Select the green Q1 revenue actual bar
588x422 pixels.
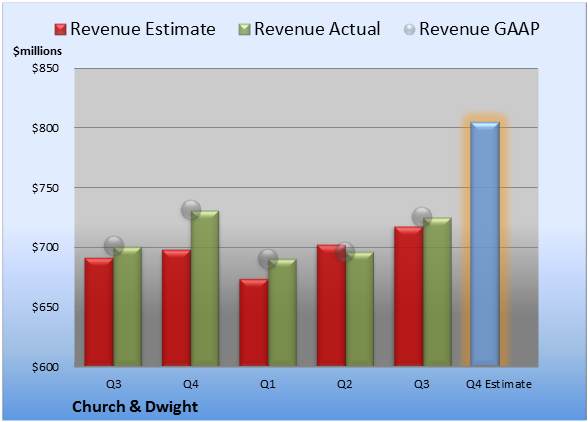pyautogui.click(x=282, y=312)
